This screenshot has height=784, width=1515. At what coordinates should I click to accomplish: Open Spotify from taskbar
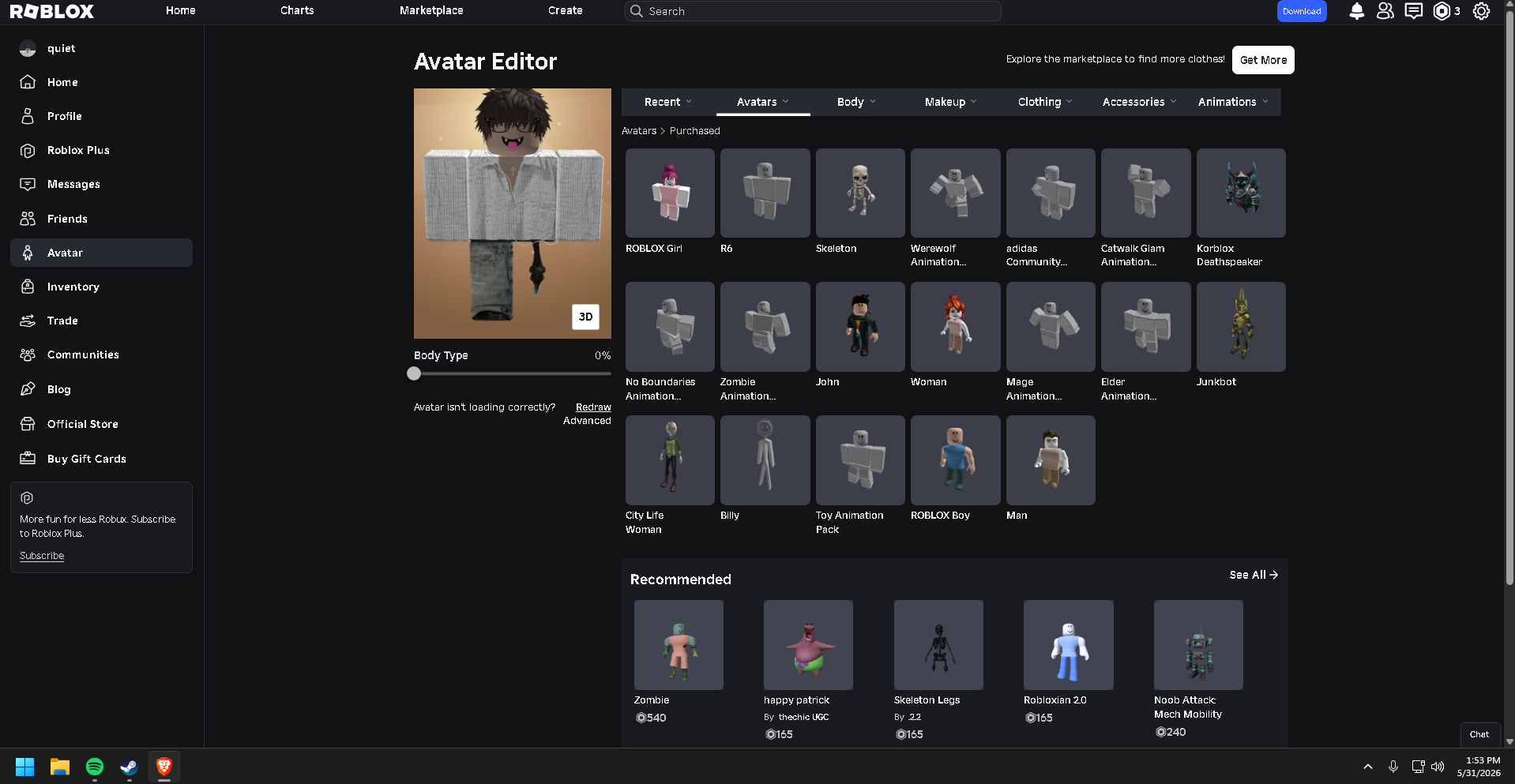(95, 767)
